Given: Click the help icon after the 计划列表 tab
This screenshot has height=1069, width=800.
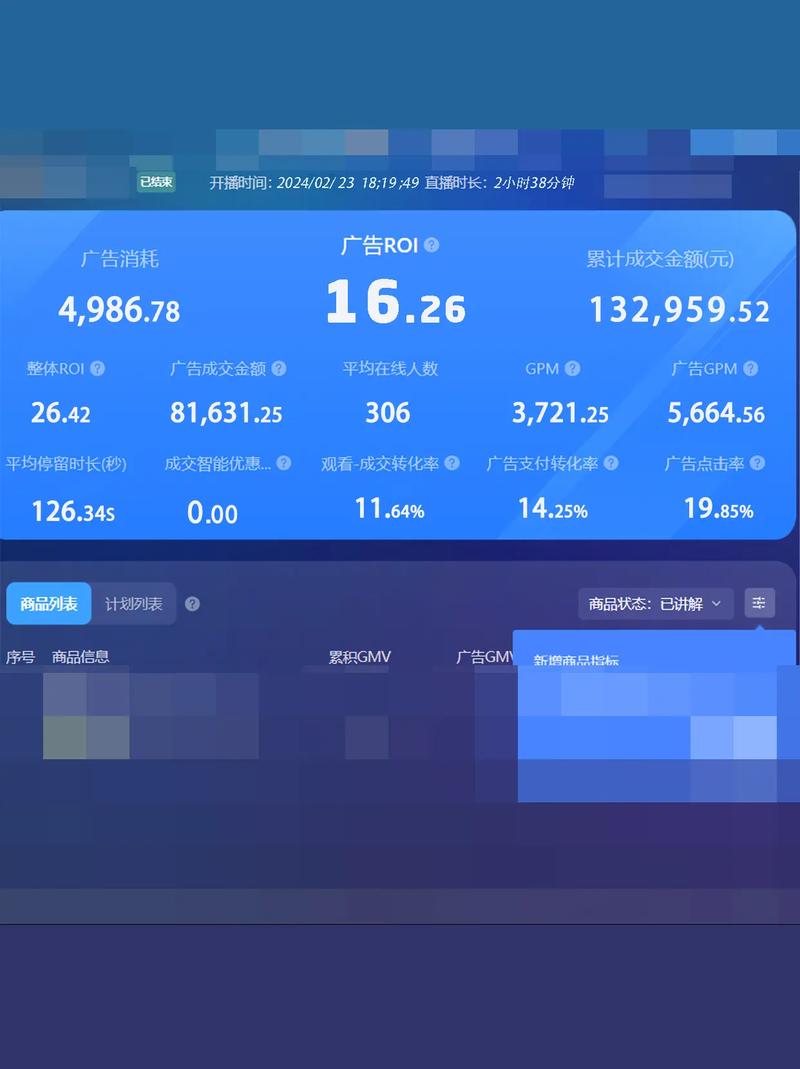Looking at the screenshot, I should pos(192,604).
